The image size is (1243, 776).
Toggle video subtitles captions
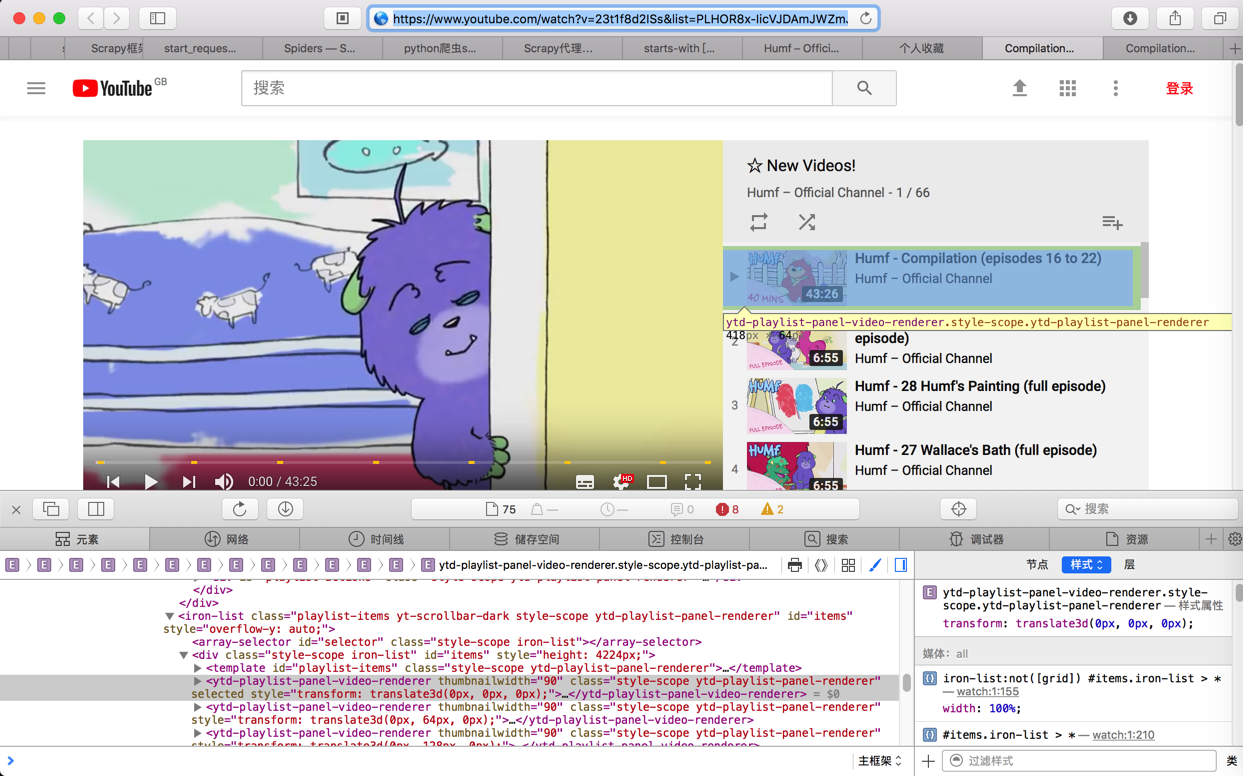tap(585, 482)
